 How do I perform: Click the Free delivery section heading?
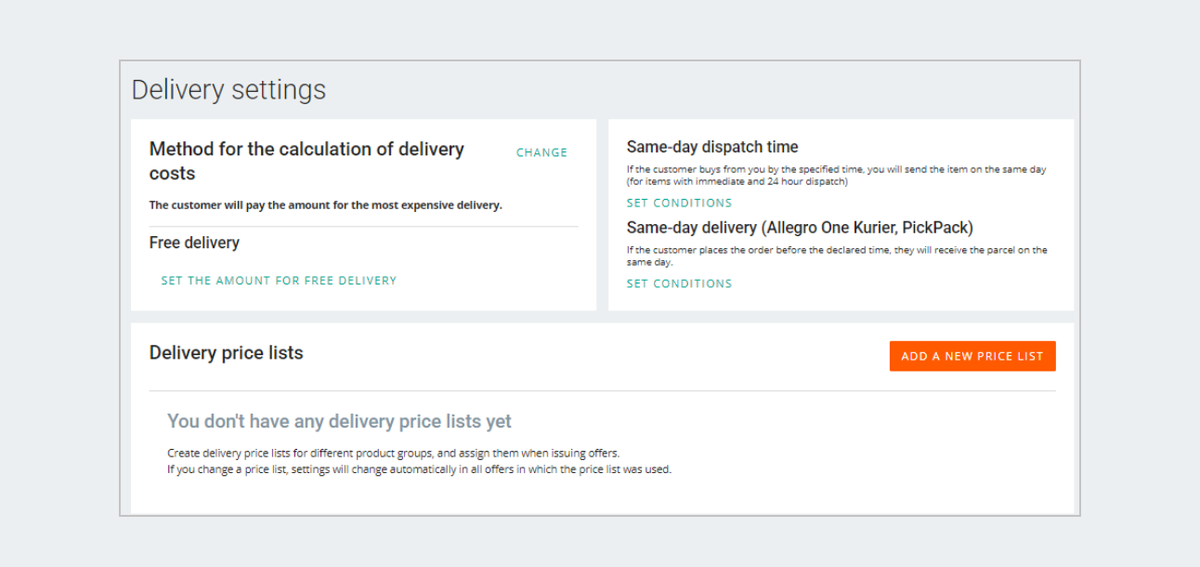click(x=194, y=243)
